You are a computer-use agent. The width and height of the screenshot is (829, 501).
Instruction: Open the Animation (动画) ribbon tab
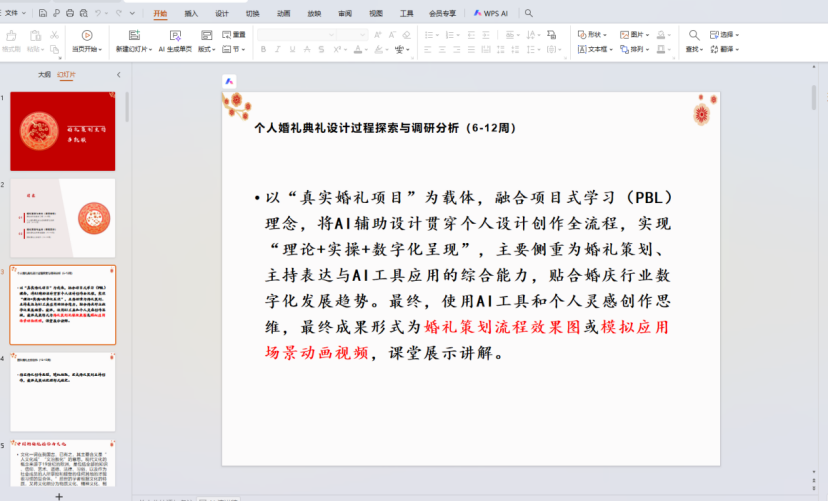(283, 14)
